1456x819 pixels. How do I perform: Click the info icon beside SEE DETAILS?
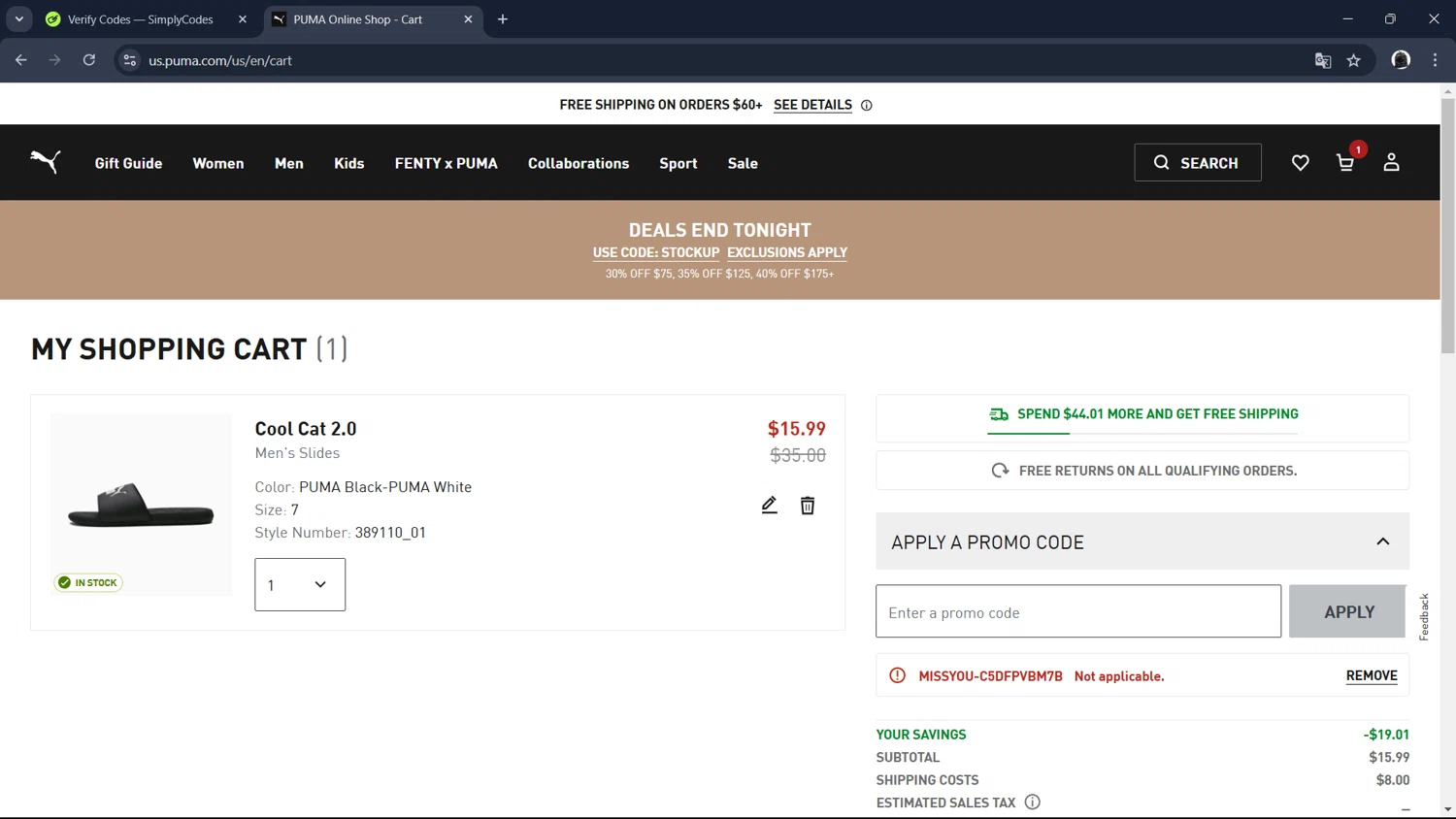pos(867,105)
